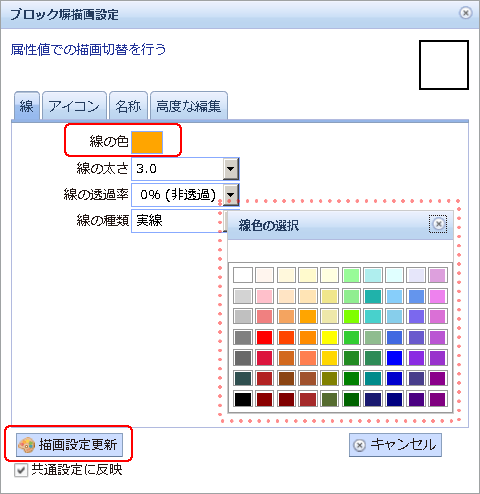Choose the black swatch in the palette
Screen dimensions: 480x494
click(243, 399)
